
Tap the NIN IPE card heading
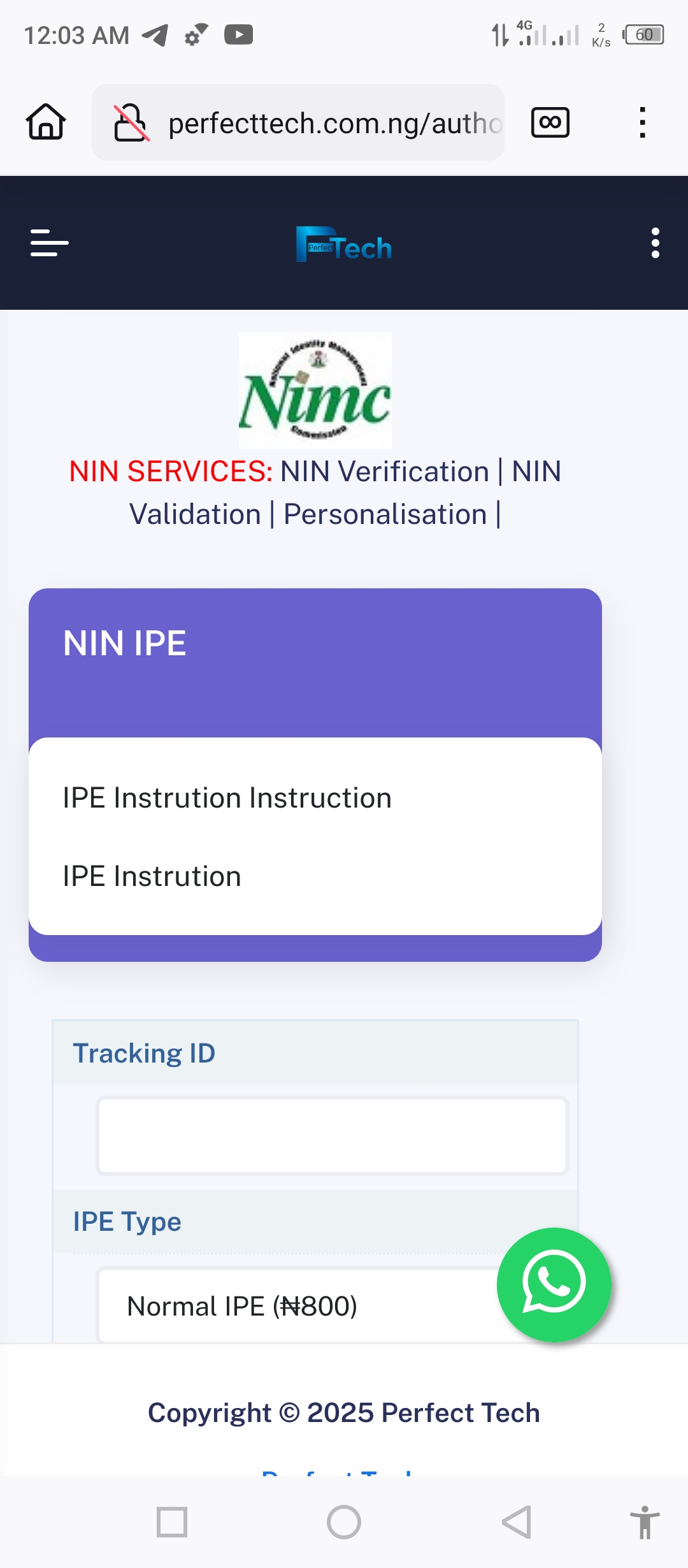pos(125,643)
